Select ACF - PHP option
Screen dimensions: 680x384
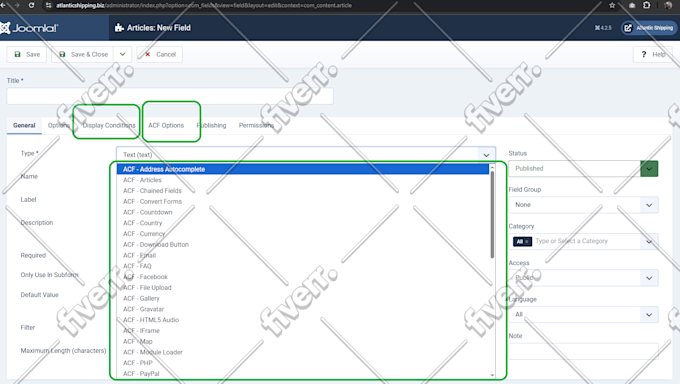click(x=303, y=363)
